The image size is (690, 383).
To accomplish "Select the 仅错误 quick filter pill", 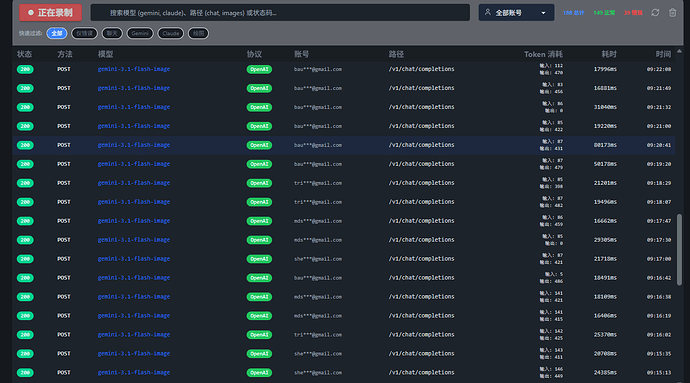I will 84,33.
